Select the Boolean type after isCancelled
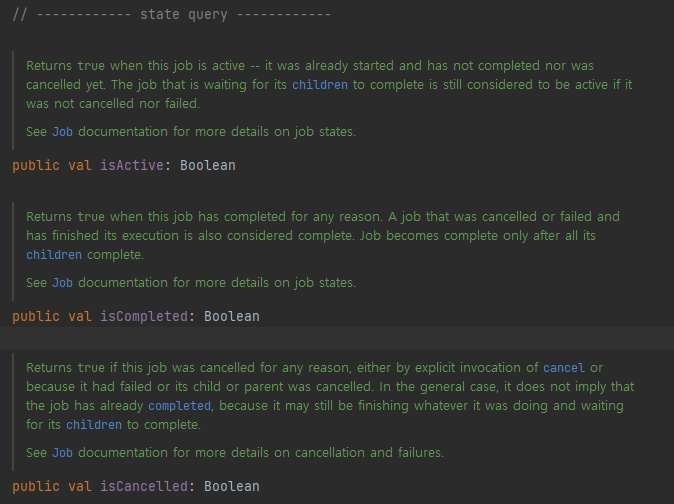The image size is (674, 504). click(x=232, y=486)
